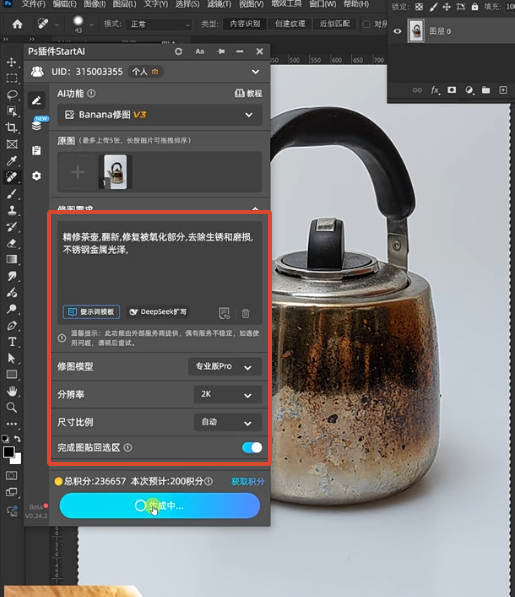Select the Crop tool
The height and width of the screenshot is (597, 515).
[x=12, y=127]
